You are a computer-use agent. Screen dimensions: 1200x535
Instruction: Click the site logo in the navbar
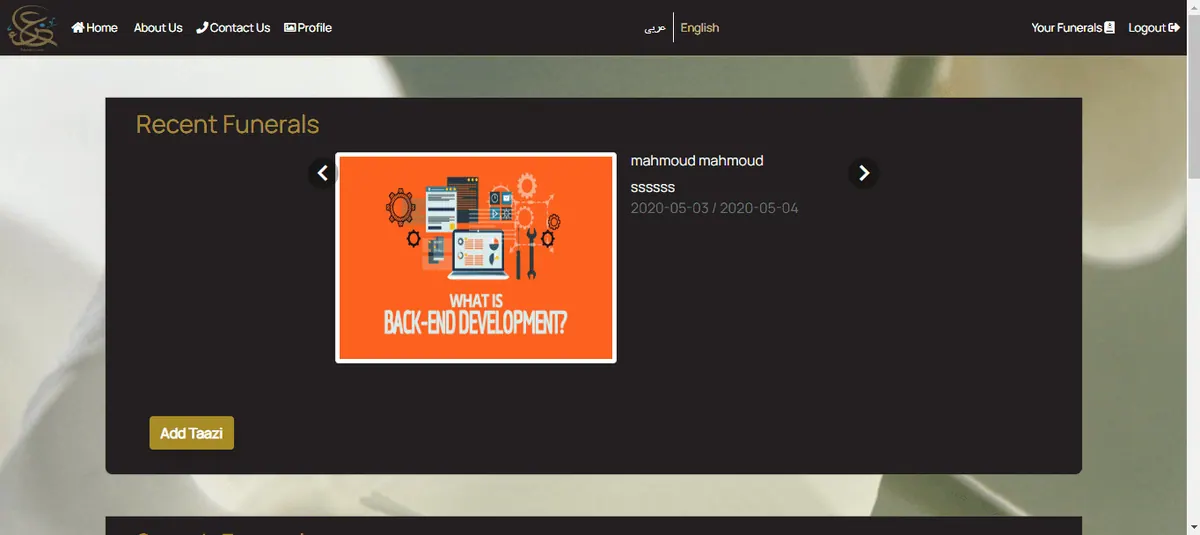coord(32,27)
